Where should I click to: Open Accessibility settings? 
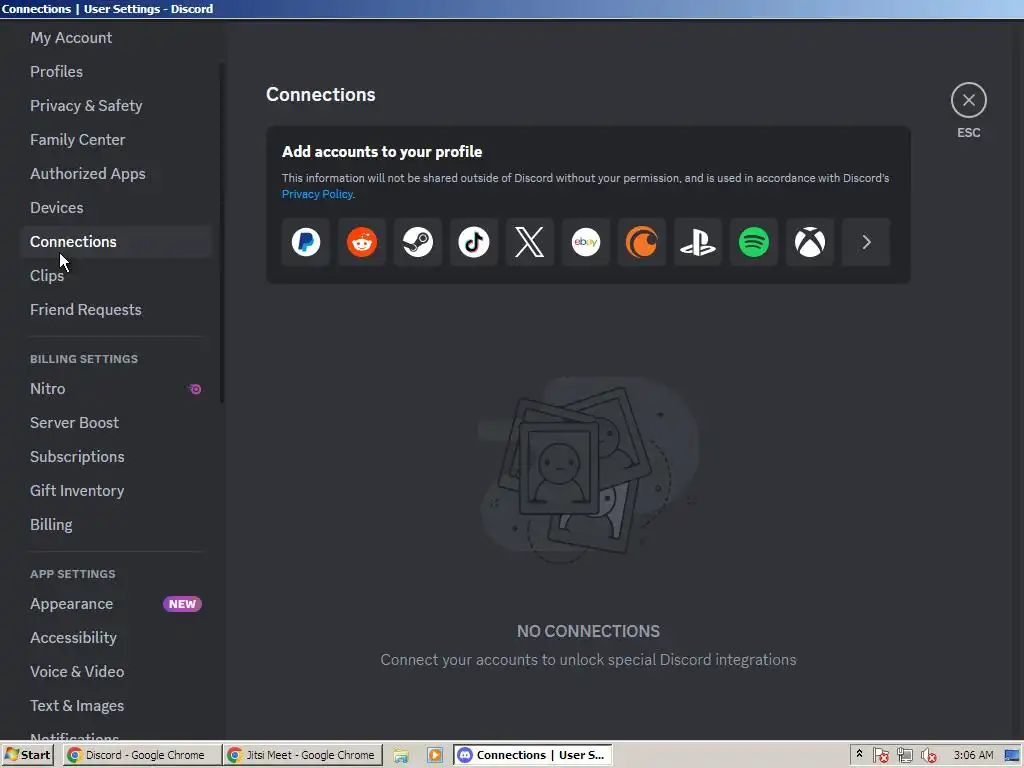point(116,637)
